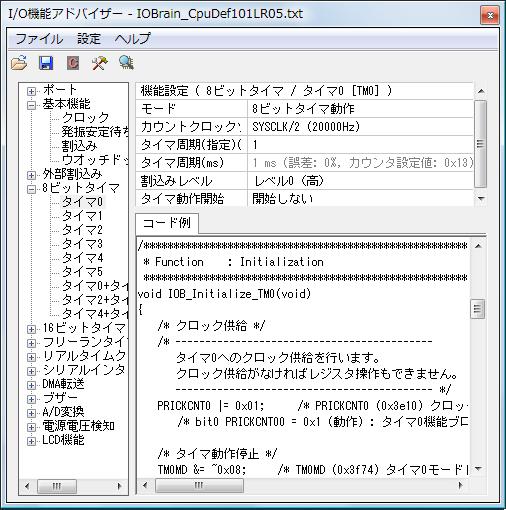Click the magnifier search toolbar icon

pos(126,62)
